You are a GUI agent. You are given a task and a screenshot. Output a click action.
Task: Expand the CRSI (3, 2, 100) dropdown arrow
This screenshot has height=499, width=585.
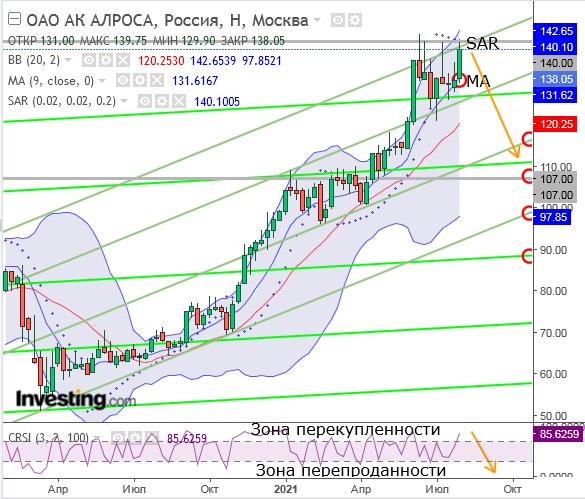(97, 438)
